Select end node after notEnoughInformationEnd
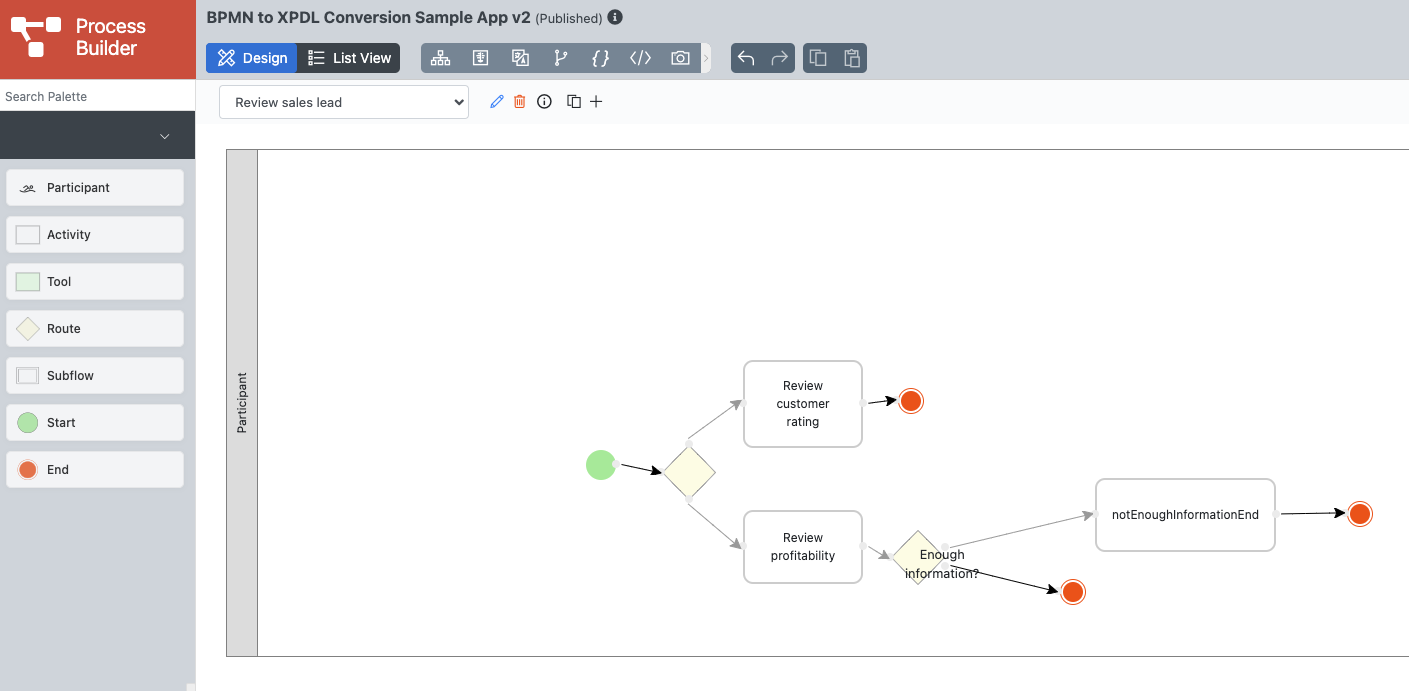This screenshot has width=1409, height=691. point(1359,514)
